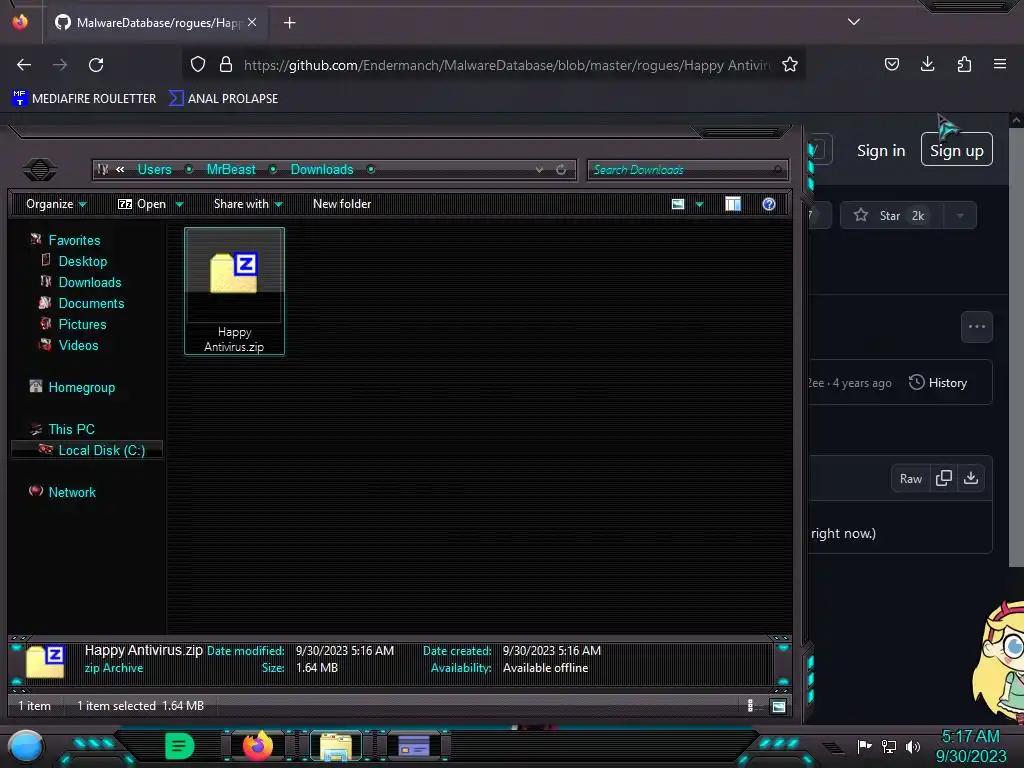Click the Sign up button
The image size is (1024, 768).
[956, 150]
